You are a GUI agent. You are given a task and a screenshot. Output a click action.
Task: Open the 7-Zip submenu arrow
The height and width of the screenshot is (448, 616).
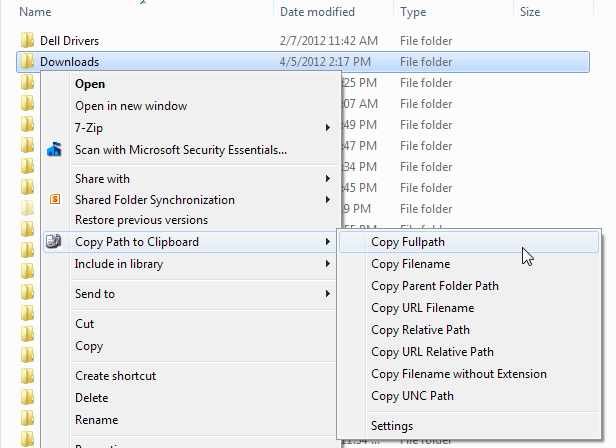pos(328,128)
